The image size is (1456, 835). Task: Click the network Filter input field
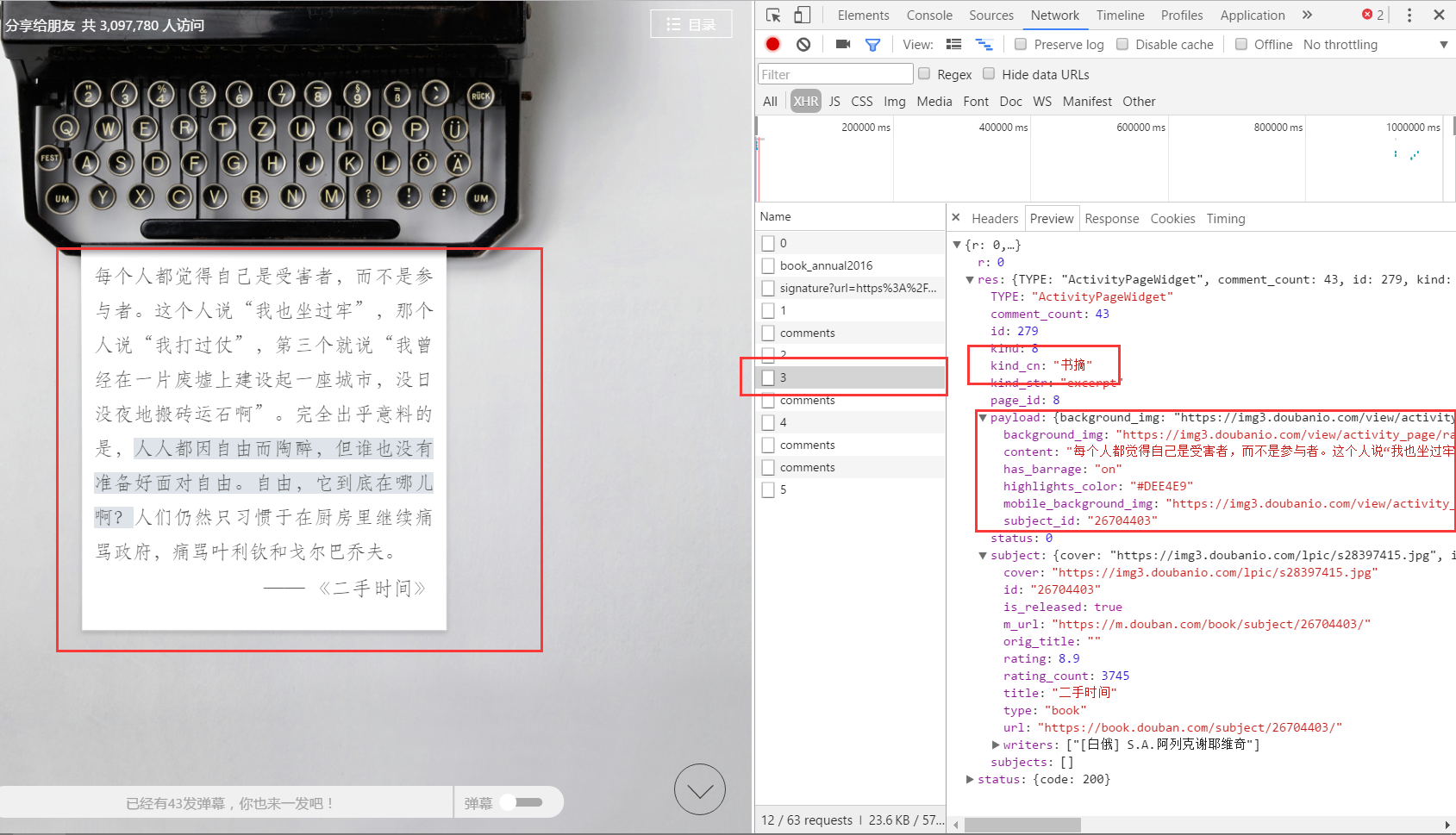click(x=834, y=74)
